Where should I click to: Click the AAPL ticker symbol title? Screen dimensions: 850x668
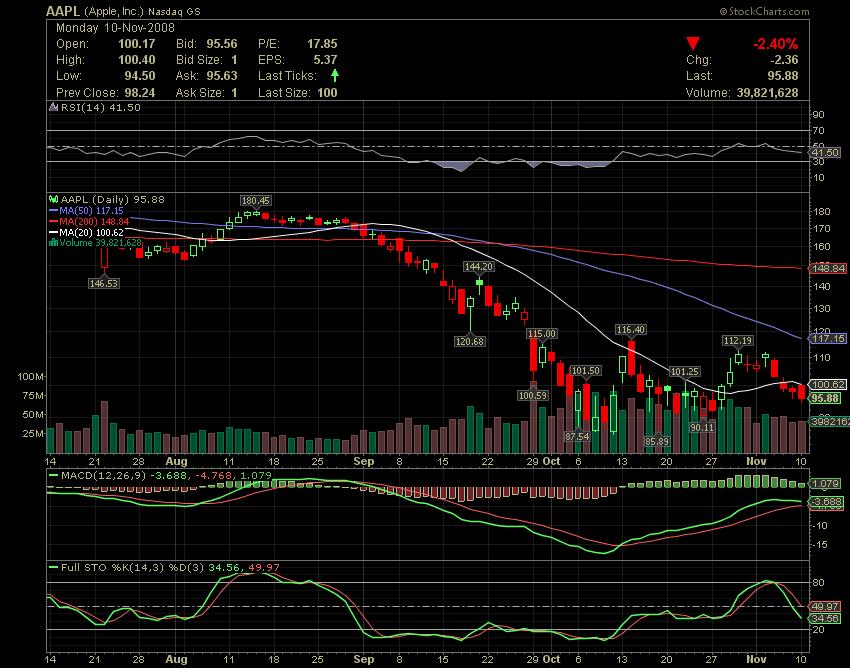pos(63,11)
